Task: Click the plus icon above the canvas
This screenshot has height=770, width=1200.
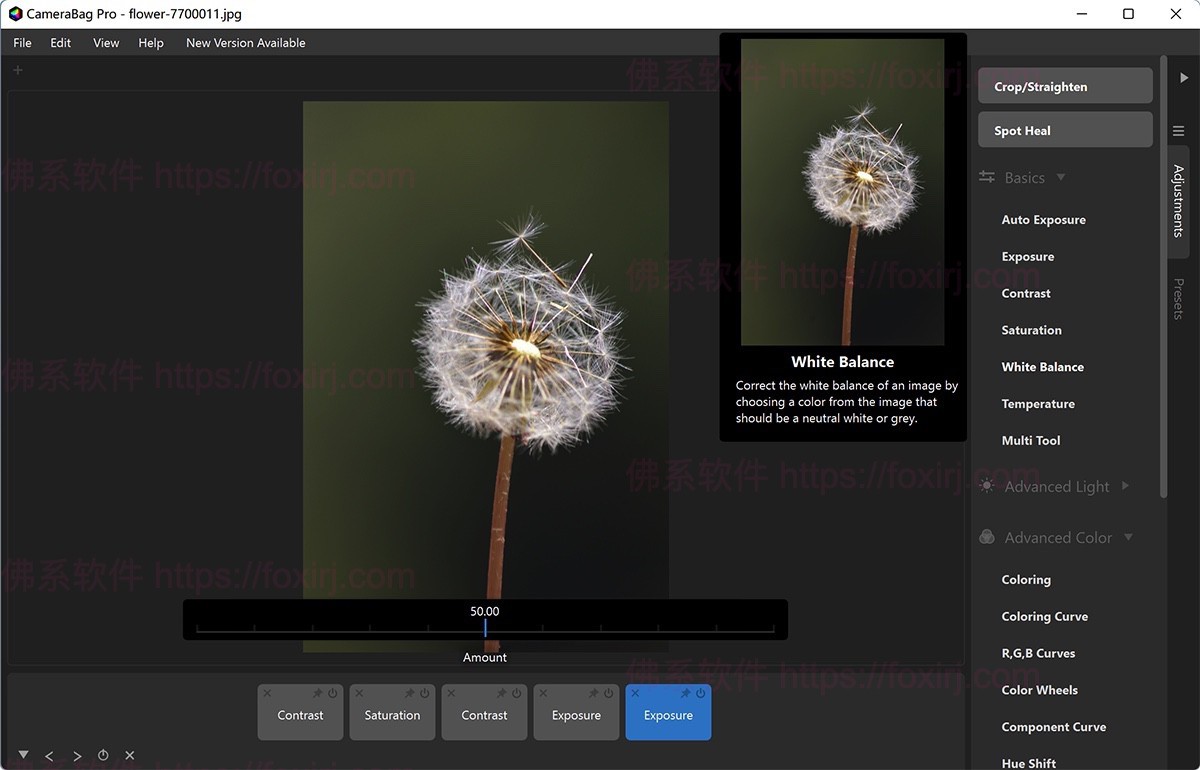Action: pyautogui.click(x=17, y=70)
